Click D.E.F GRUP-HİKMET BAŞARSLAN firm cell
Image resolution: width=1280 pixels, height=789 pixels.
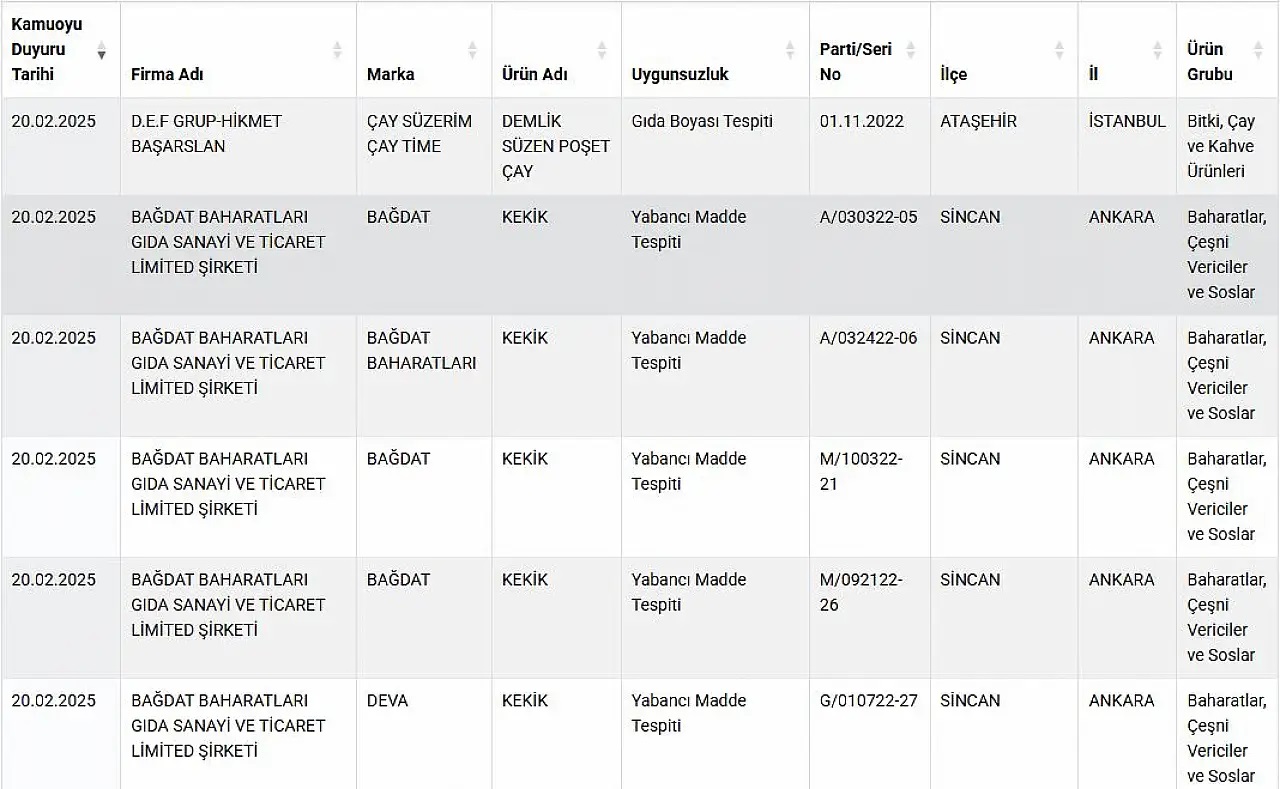206,133
